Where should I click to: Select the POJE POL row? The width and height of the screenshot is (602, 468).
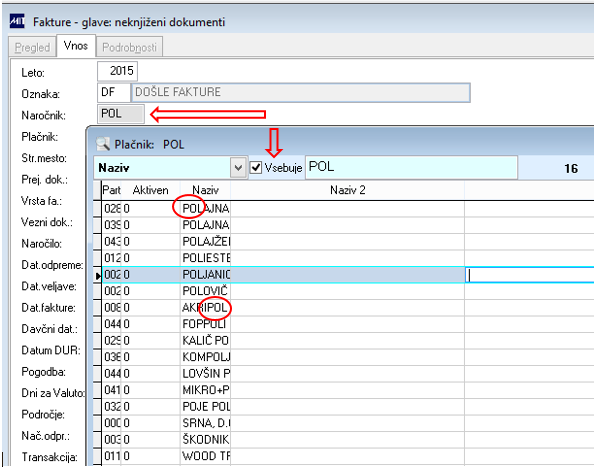348,407
